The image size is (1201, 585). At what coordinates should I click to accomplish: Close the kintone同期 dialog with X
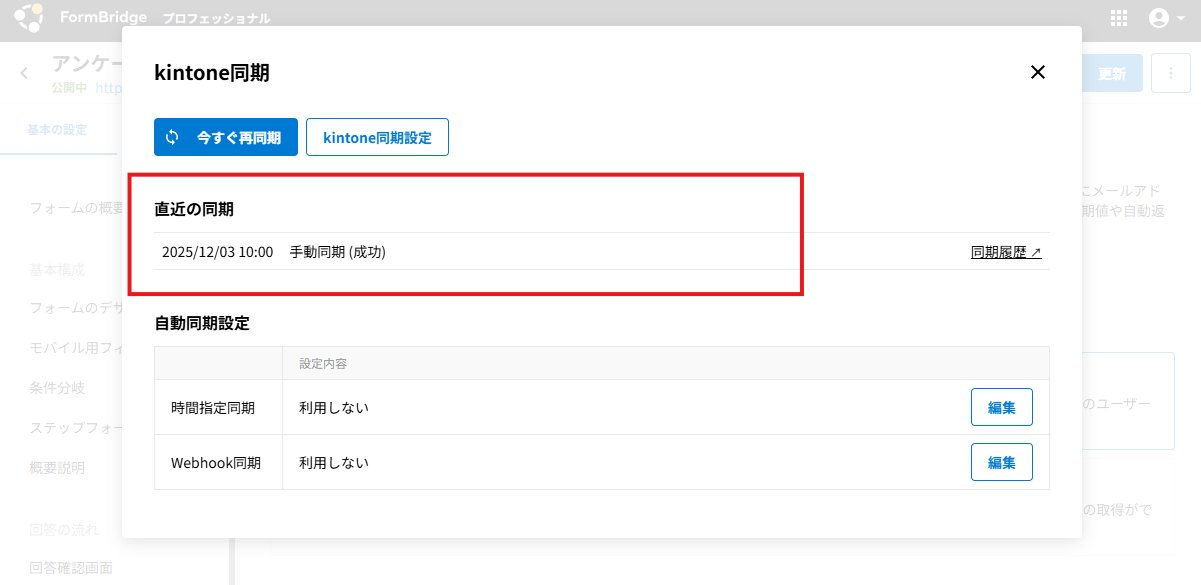(x=1037, y=72)
